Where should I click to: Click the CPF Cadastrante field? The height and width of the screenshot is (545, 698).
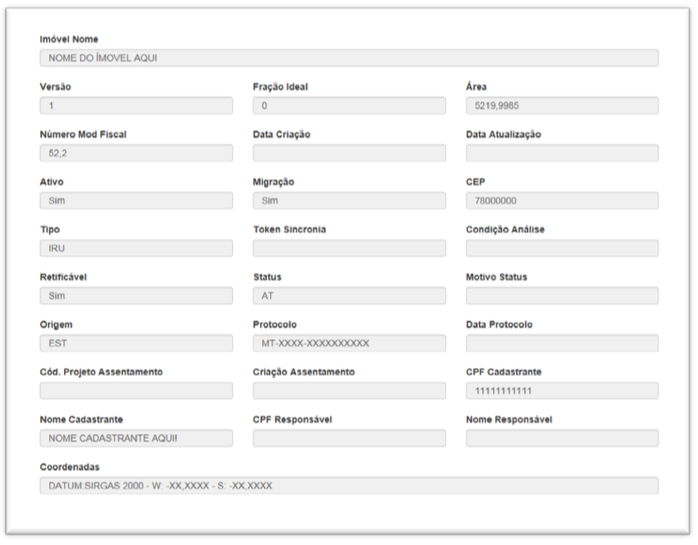(562, 390)
